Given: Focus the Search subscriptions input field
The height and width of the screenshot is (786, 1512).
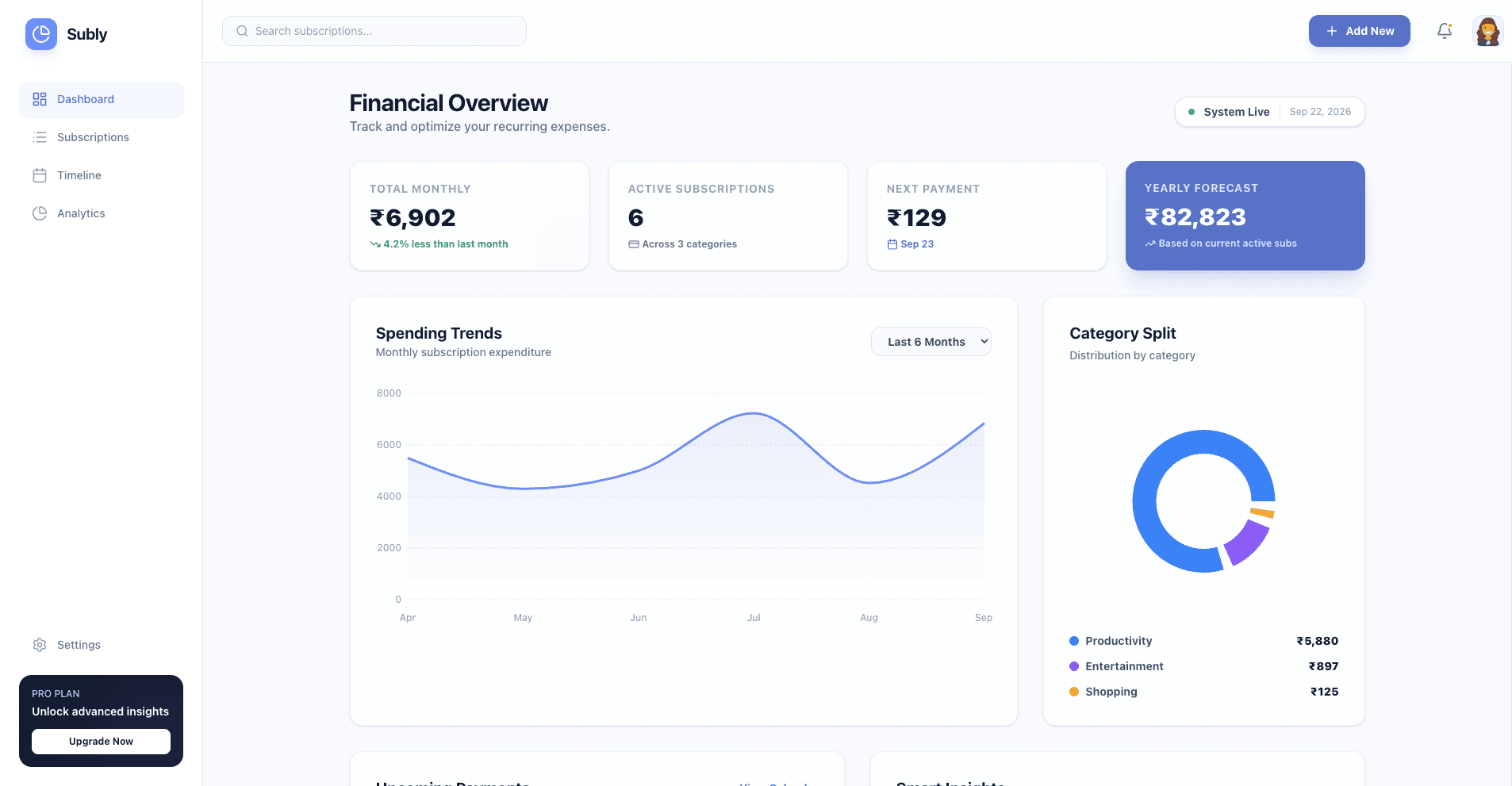Looking at the screenshot, I should point(374,31).
